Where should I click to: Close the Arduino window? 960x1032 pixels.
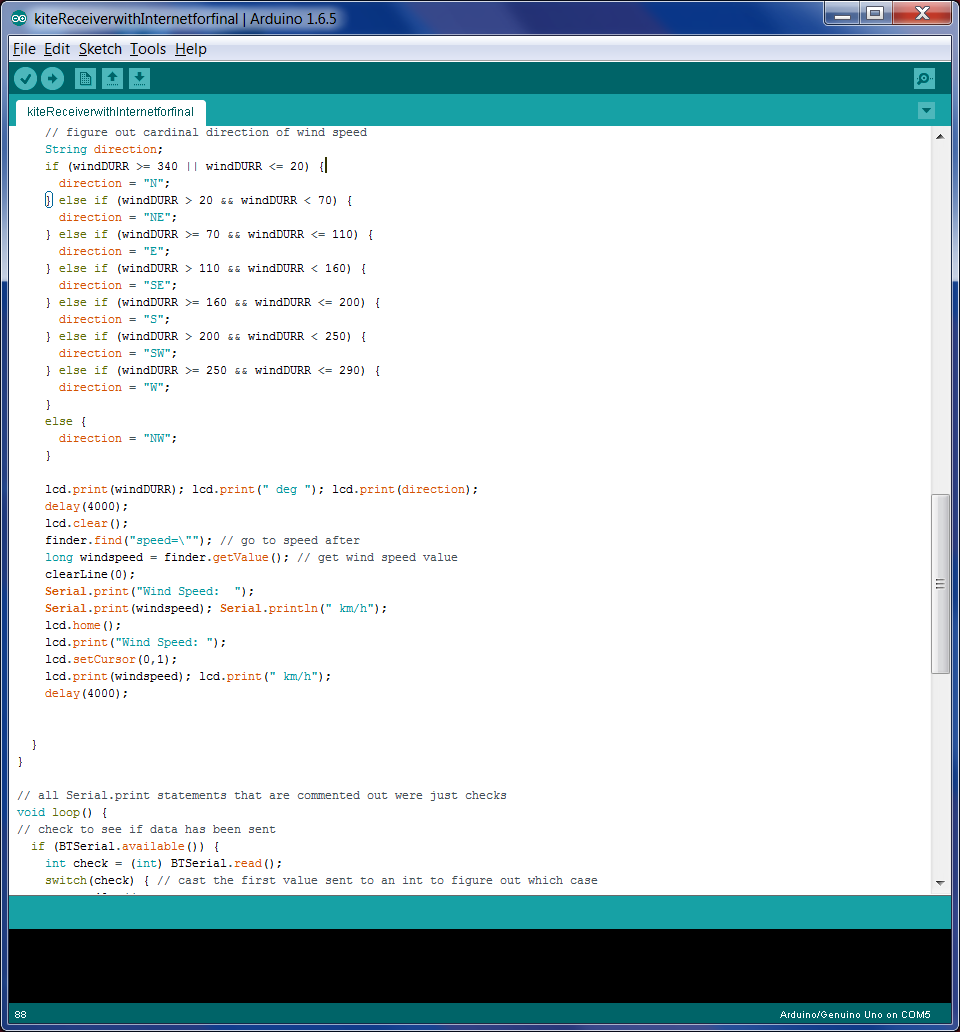pos(922,14)
